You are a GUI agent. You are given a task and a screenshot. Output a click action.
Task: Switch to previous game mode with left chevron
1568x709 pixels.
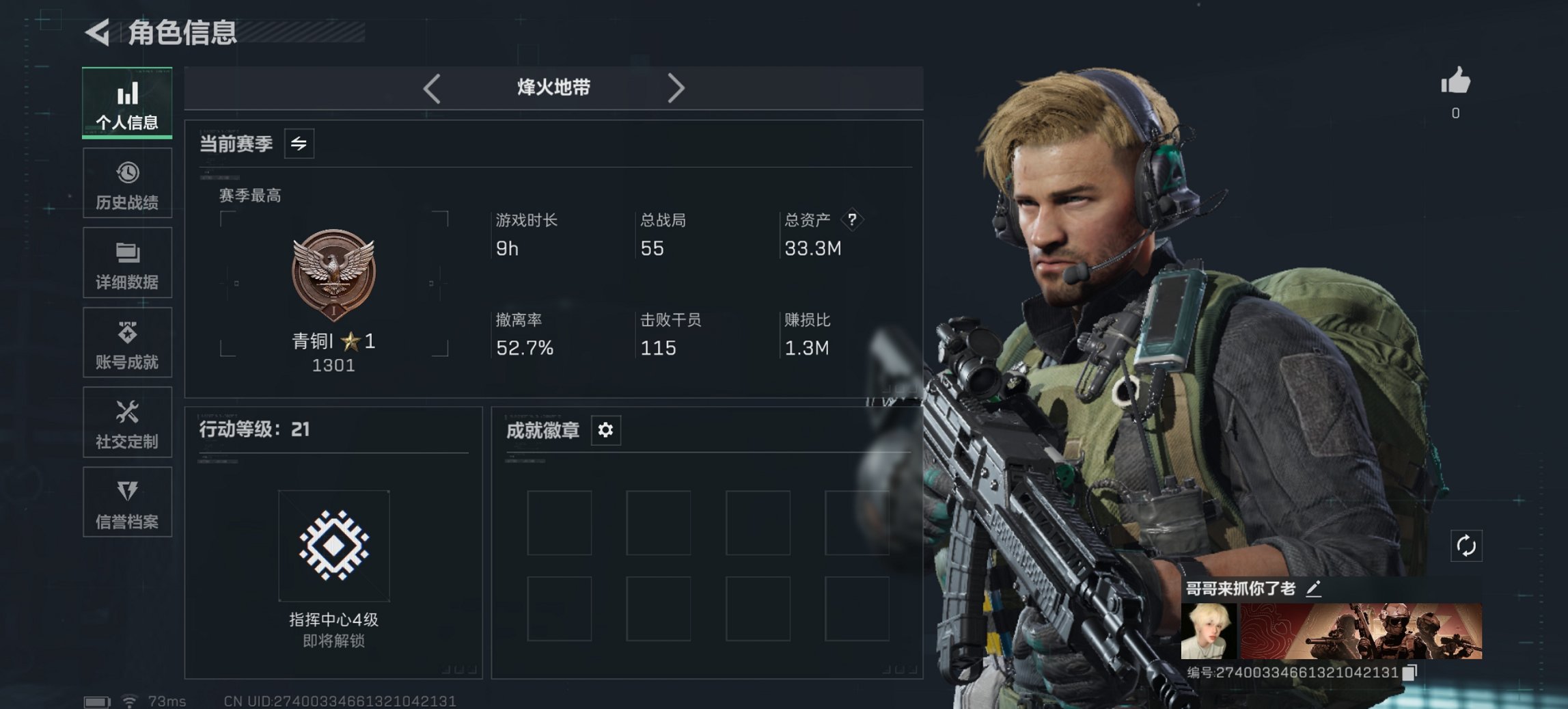pos(431,88)
